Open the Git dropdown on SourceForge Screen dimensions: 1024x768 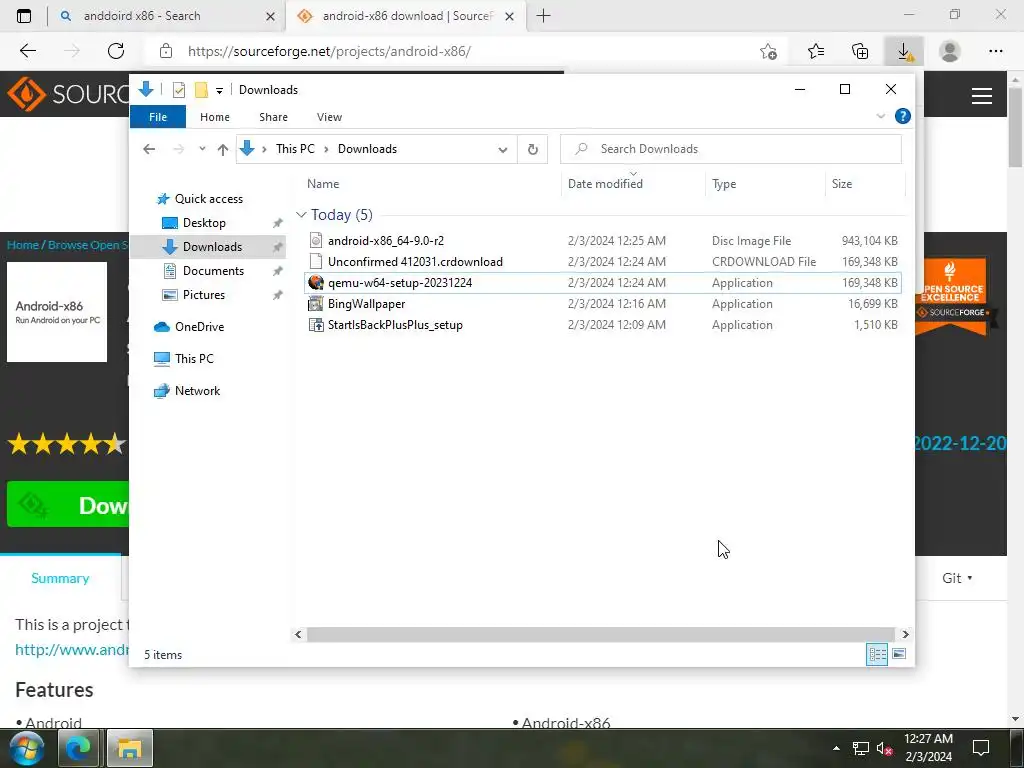pos(957,578)
